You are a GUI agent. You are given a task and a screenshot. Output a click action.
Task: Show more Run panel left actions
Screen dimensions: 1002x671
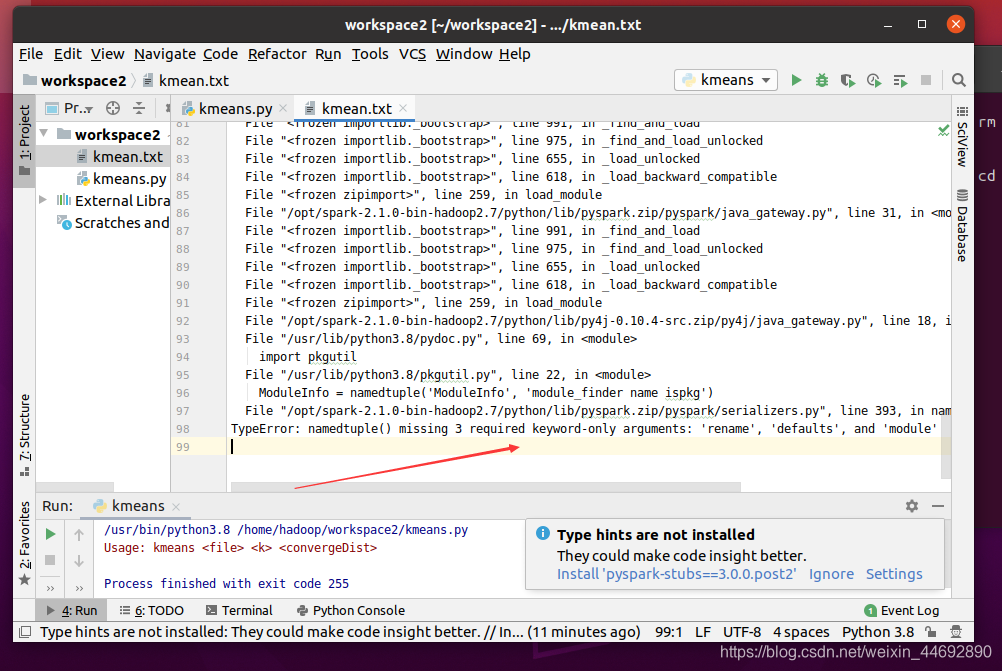pyautogui.click(x=50, y=588)
